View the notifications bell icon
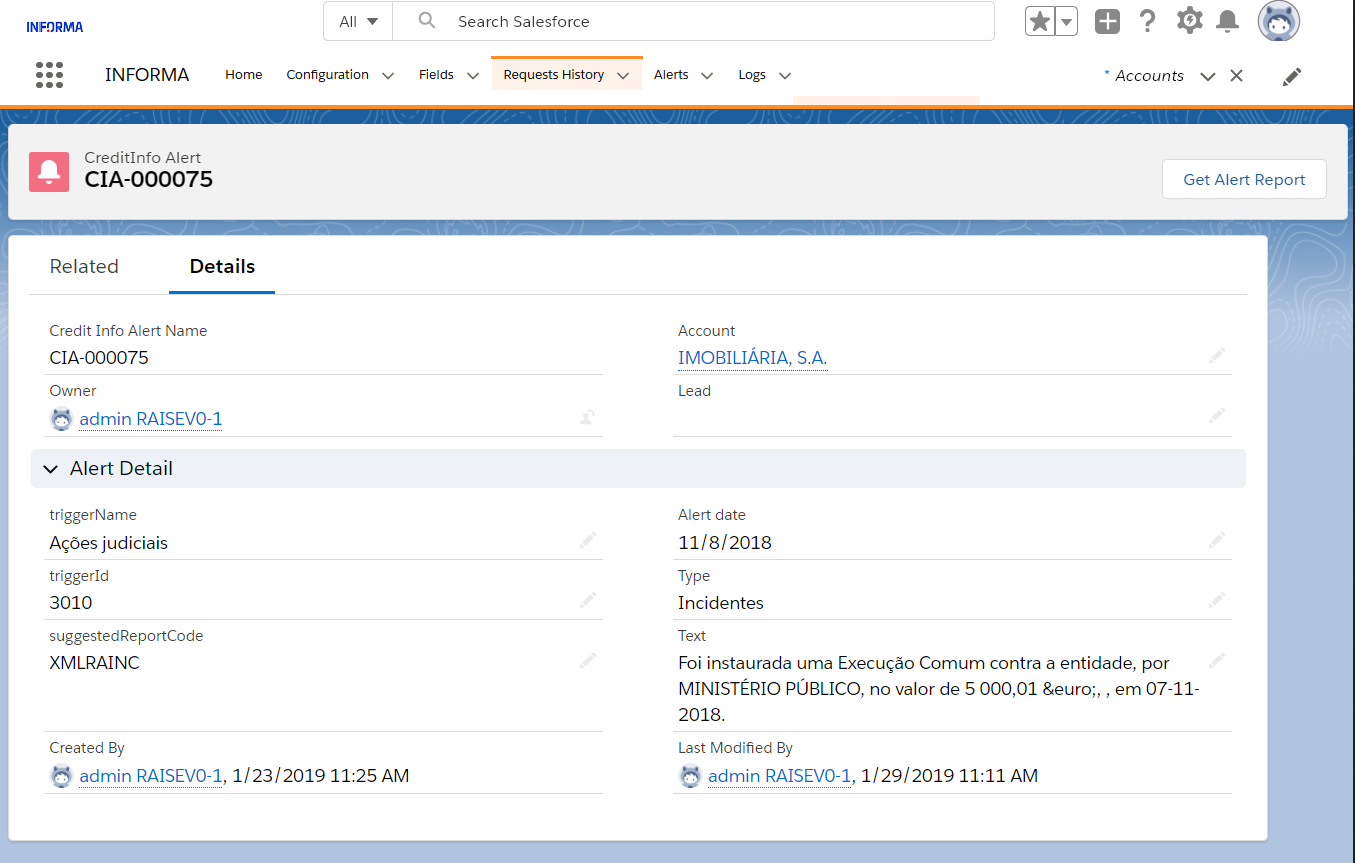Image resolution: width=1355 pixels, height=863 pixels. pos(1227,21)
